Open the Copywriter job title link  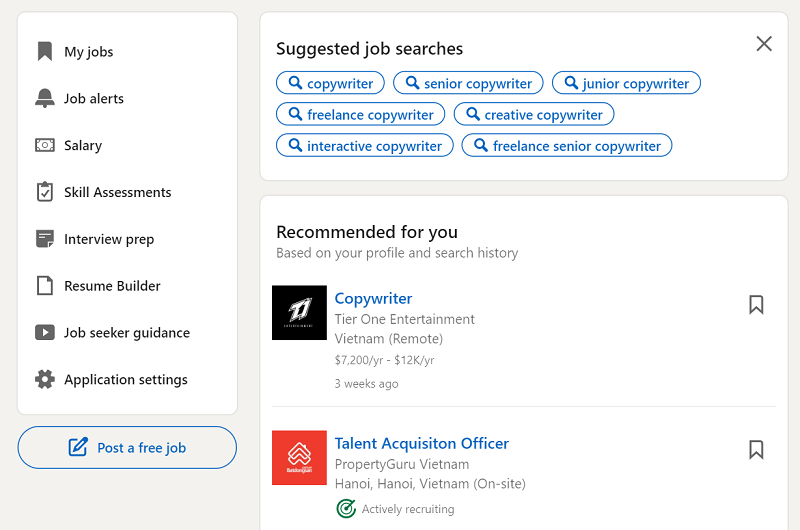(x=373, y=298)
